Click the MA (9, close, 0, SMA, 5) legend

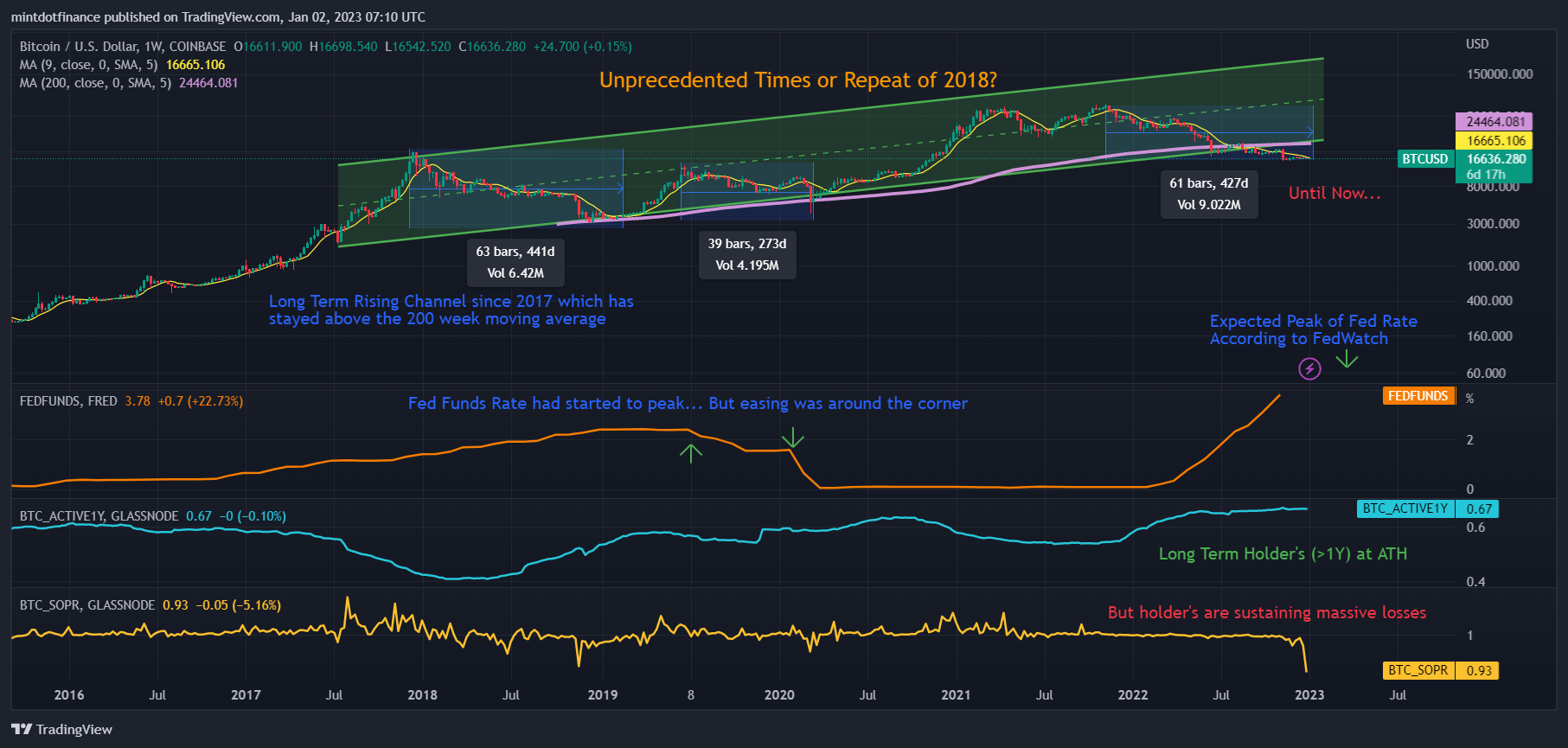[x=88, y=65]
